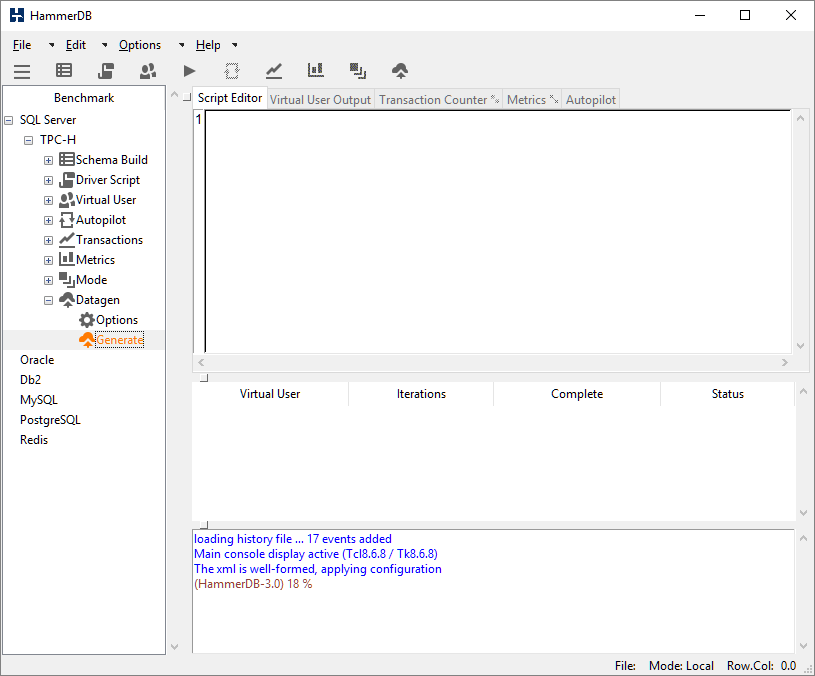Click the Mode icon in tree

pos(67,280)
